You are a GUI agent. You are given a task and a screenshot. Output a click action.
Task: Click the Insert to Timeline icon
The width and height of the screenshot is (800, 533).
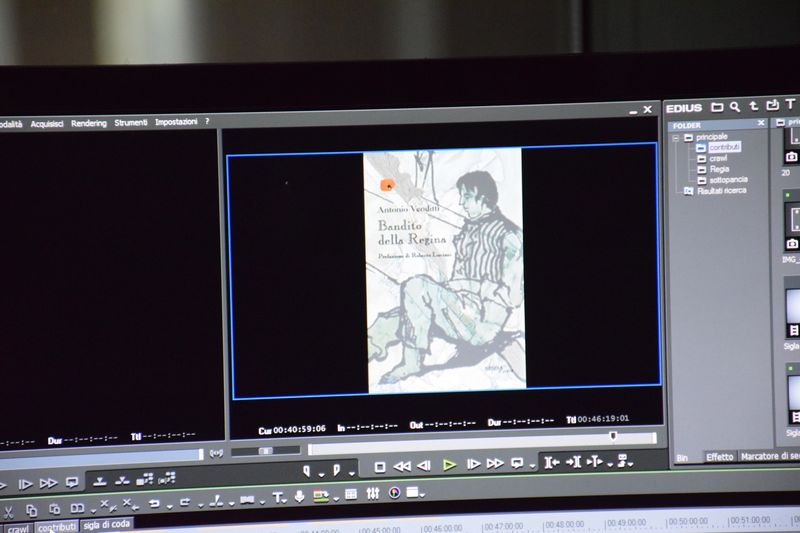tap(100, 481)
